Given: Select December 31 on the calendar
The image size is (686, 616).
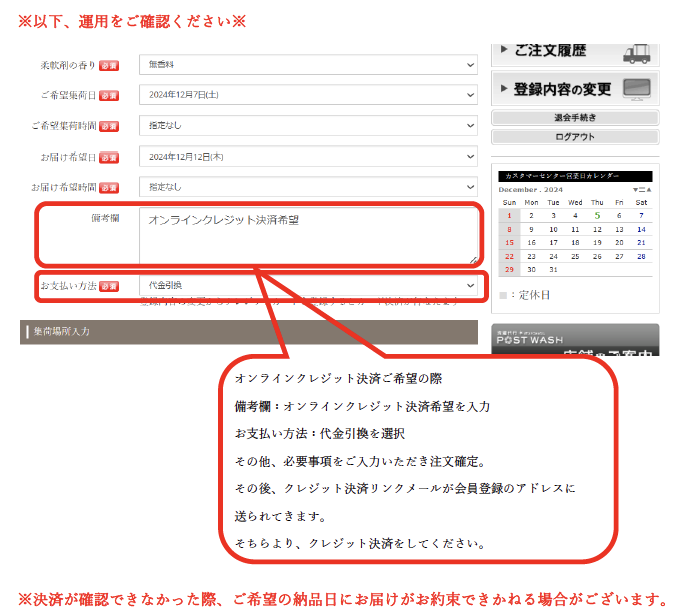Looking at the screenshot, I should point(553,270).
